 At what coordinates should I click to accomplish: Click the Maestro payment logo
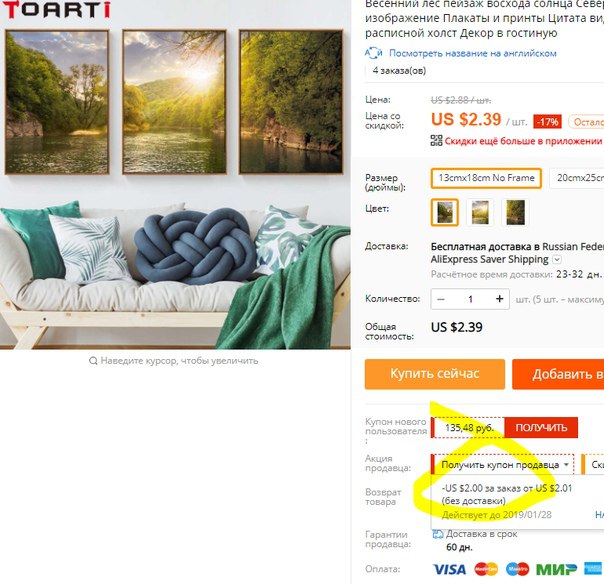[x=517, y=569]
